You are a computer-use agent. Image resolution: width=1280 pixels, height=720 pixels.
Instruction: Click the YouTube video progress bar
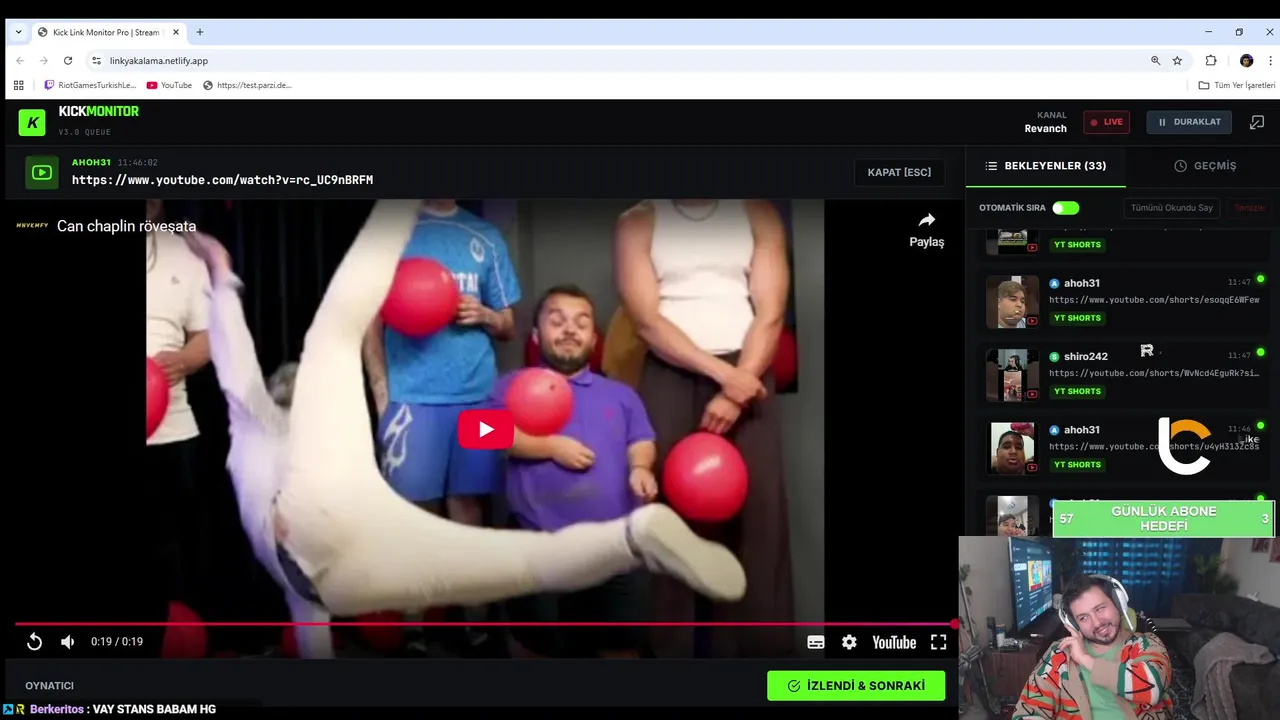(x=485, y=623)
